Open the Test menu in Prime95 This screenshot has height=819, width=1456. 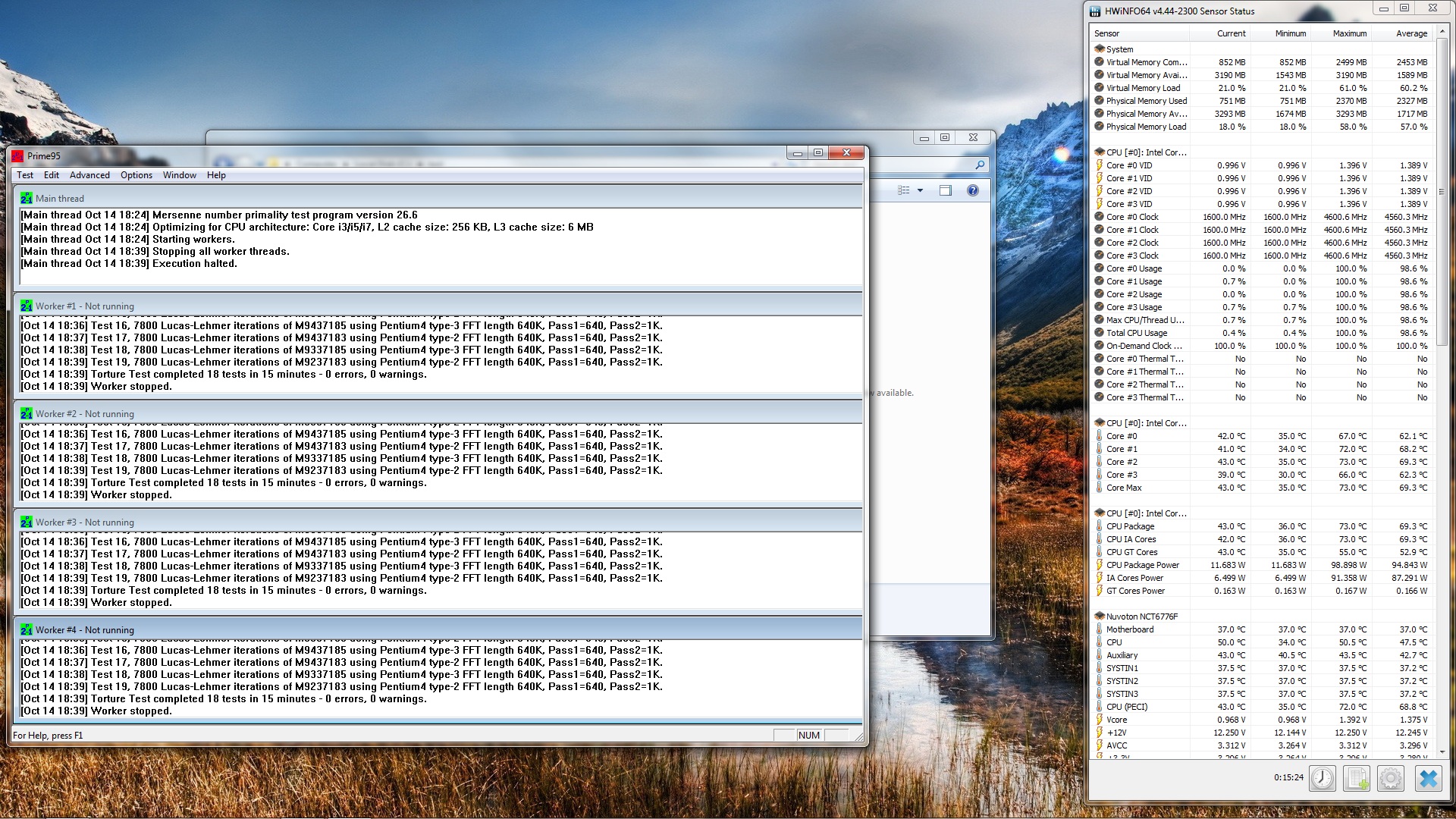click(25, 175)
